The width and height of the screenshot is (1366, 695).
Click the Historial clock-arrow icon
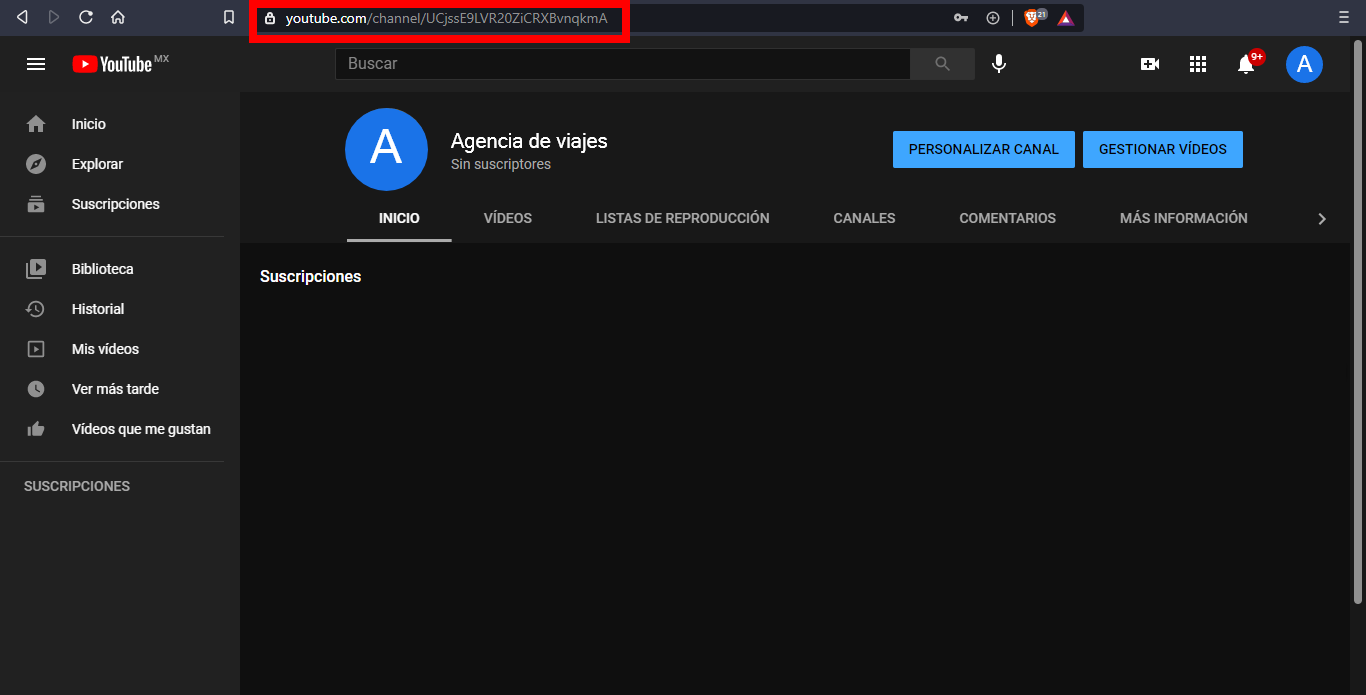36,309
